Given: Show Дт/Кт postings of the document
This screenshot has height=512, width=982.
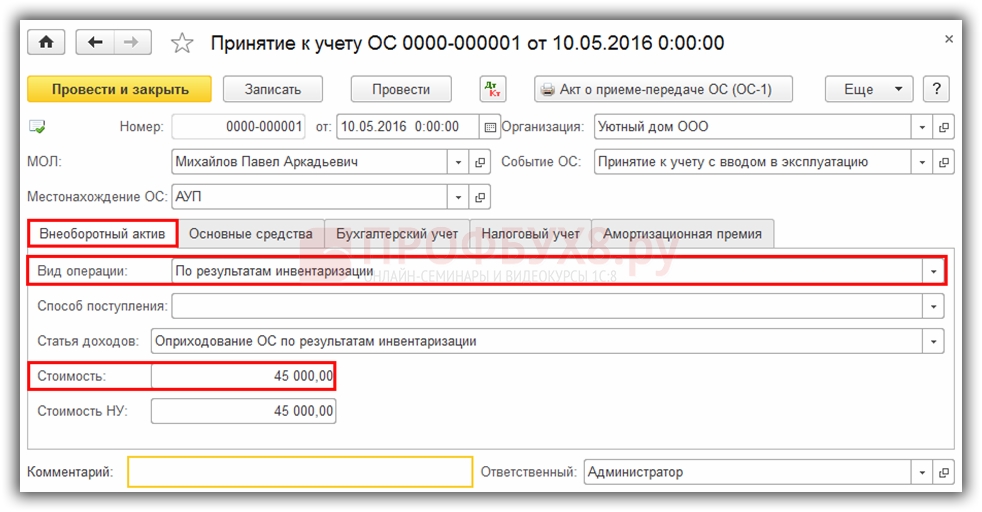Looking at the screenshot, I should [x=493, y=90].
